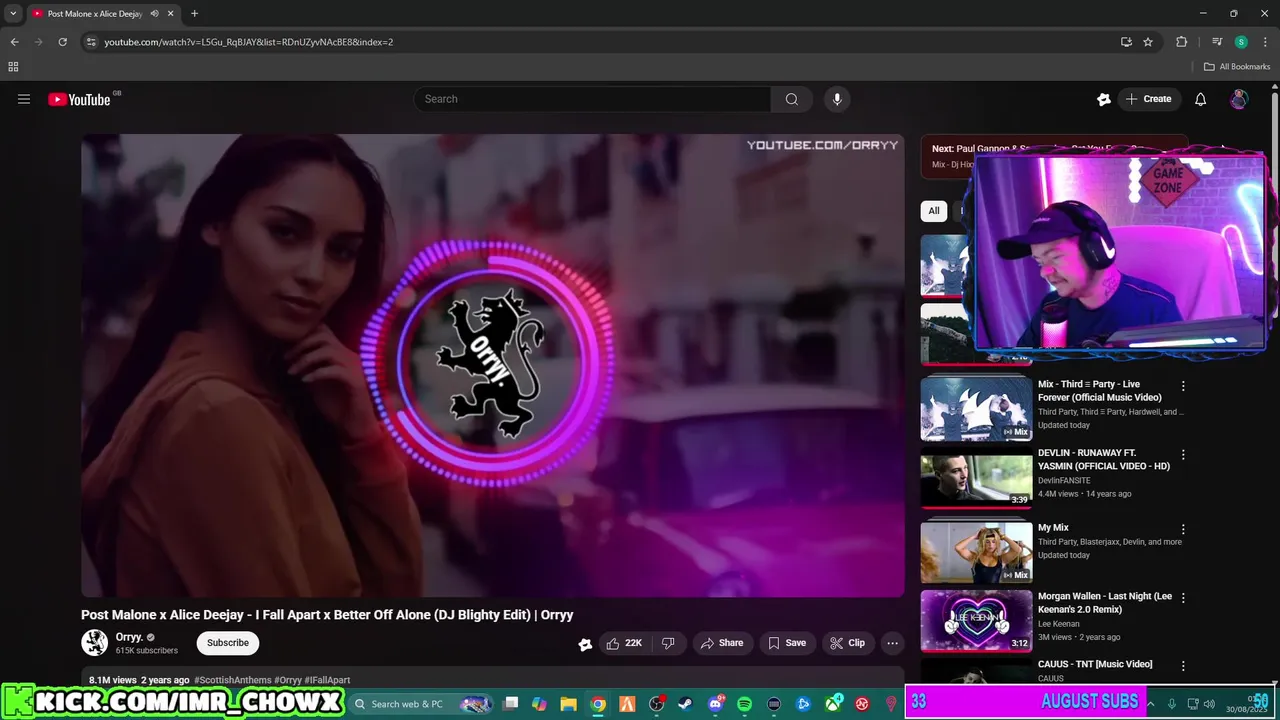Open Chrome extensions puzzle icon
The height and width of the screenshot is (720, 1280).
click(x=1181, y=42)
